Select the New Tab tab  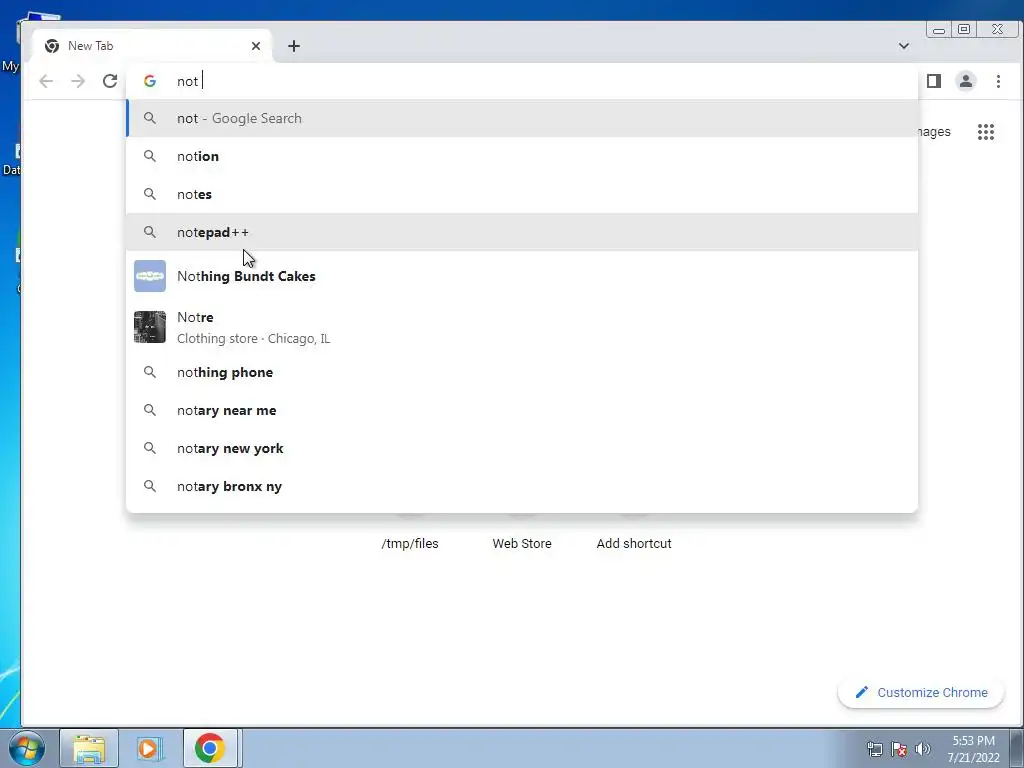pyautogui.click(x=152, y=46)
